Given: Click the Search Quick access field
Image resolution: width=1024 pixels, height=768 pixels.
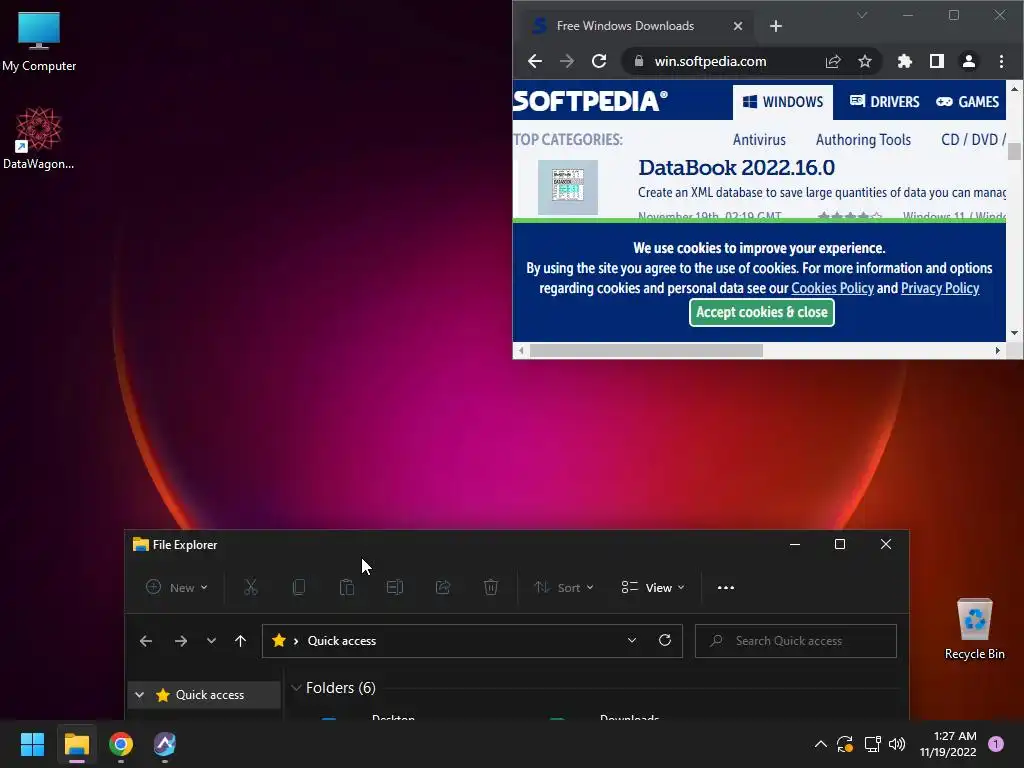Looking at the screenshot, I should pos(795,641).
